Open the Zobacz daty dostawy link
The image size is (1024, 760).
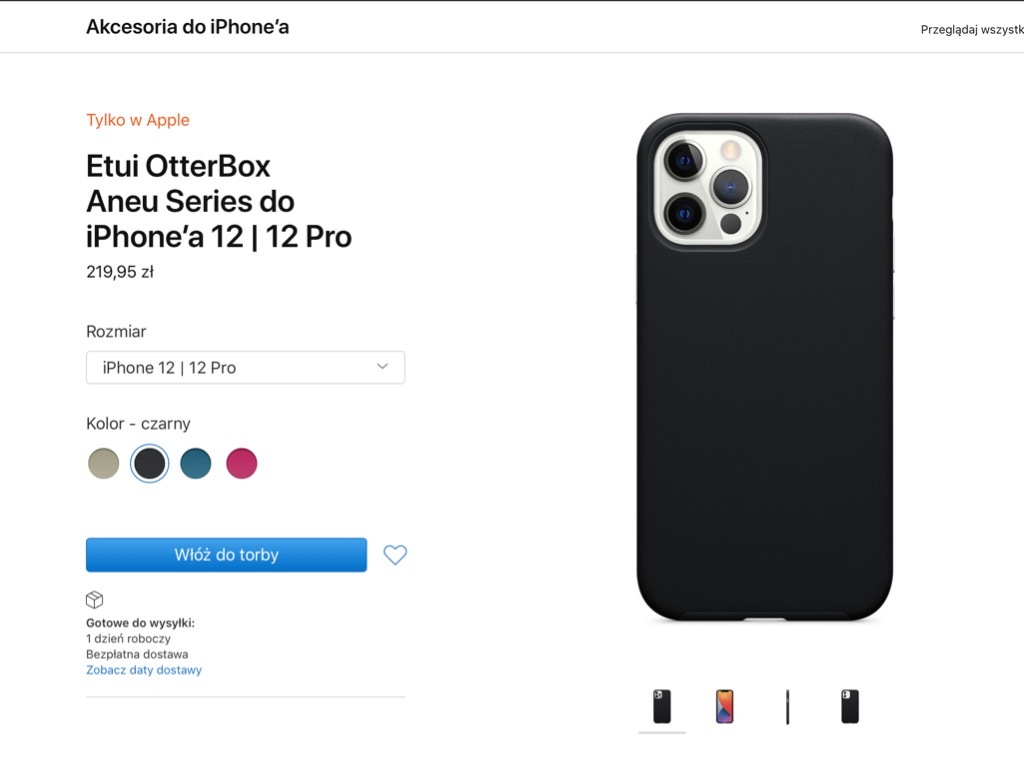click(x=144, y=670)
